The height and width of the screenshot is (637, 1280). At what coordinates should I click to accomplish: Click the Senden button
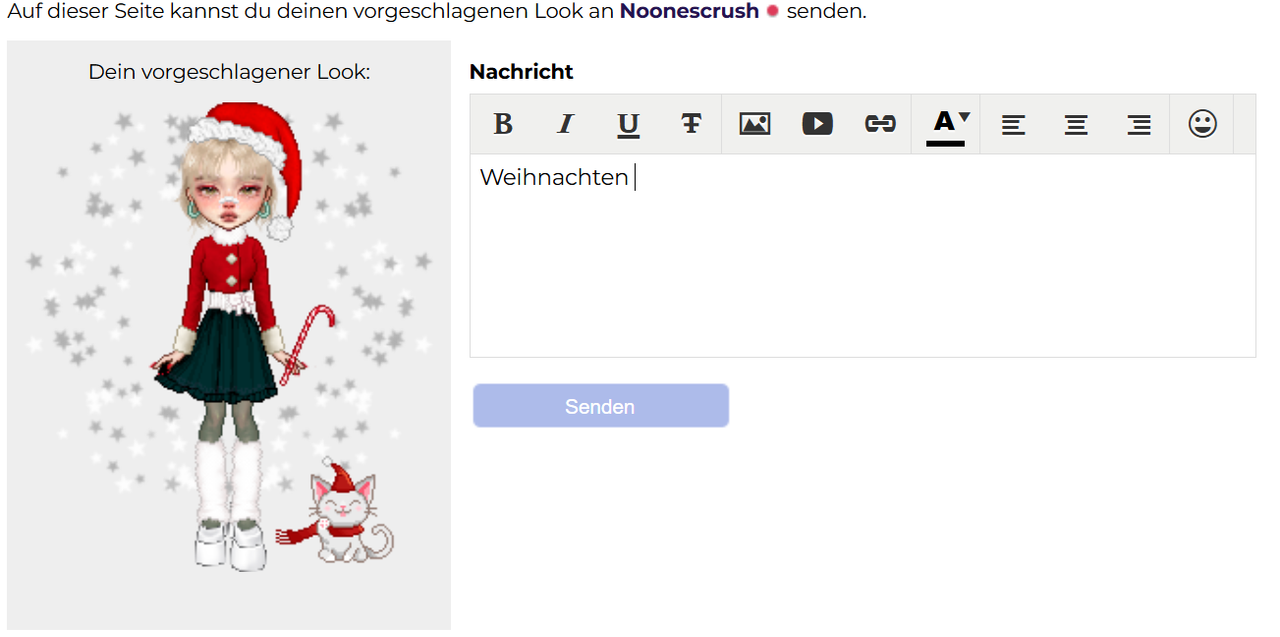(601, 406)
